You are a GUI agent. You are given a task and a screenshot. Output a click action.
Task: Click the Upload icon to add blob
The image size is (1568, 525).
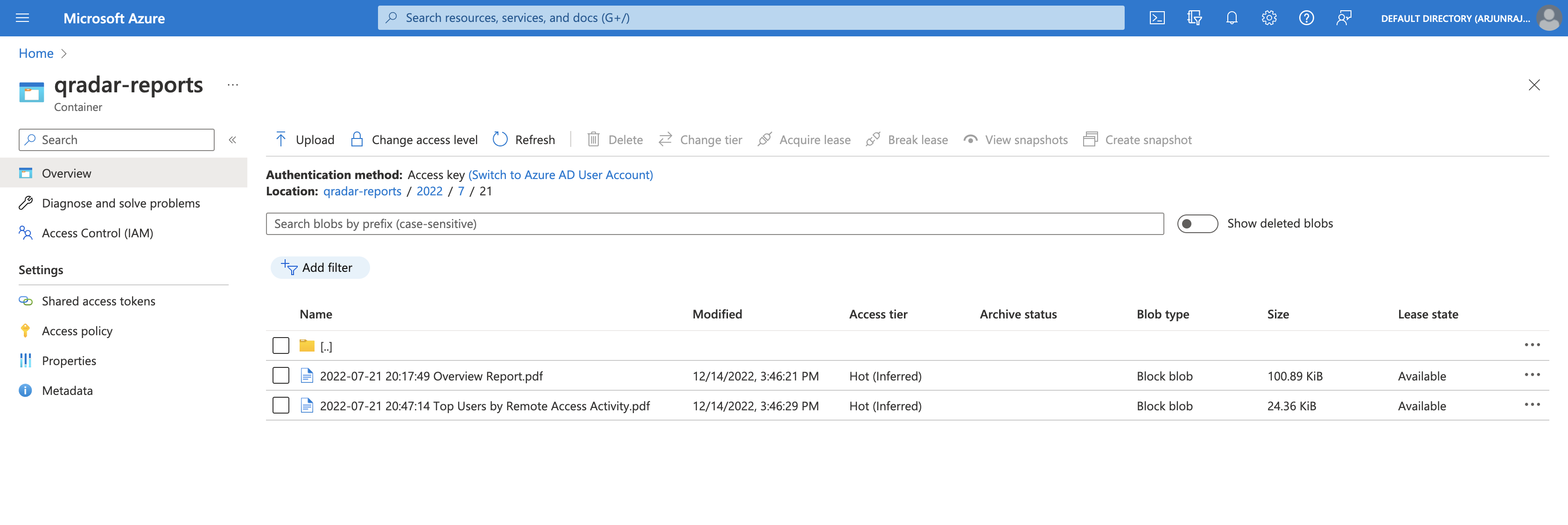(280, 139)
